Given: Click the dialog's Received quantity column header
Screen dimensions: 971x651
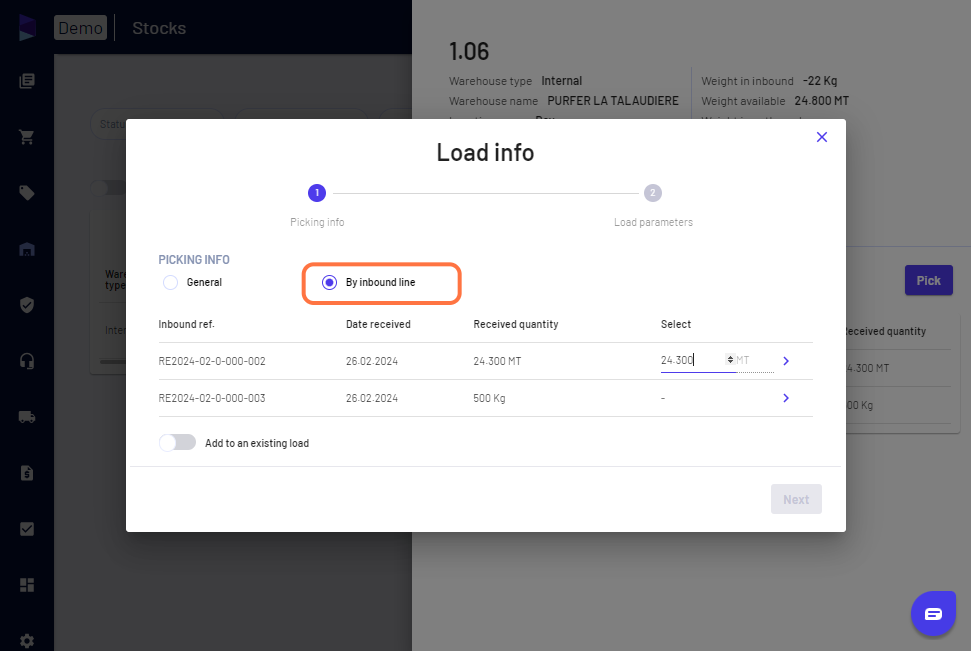Looking at the screenshot, I should click(516, 324).
